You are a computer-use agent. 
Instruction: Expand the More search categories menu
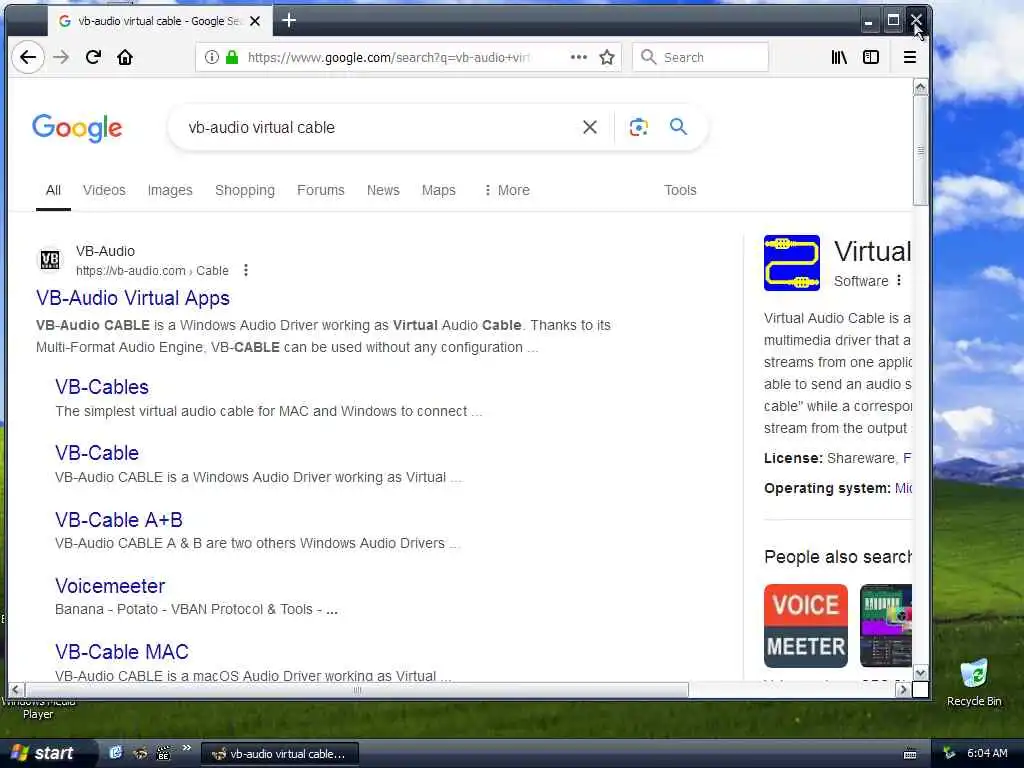(x=507, y=190)
